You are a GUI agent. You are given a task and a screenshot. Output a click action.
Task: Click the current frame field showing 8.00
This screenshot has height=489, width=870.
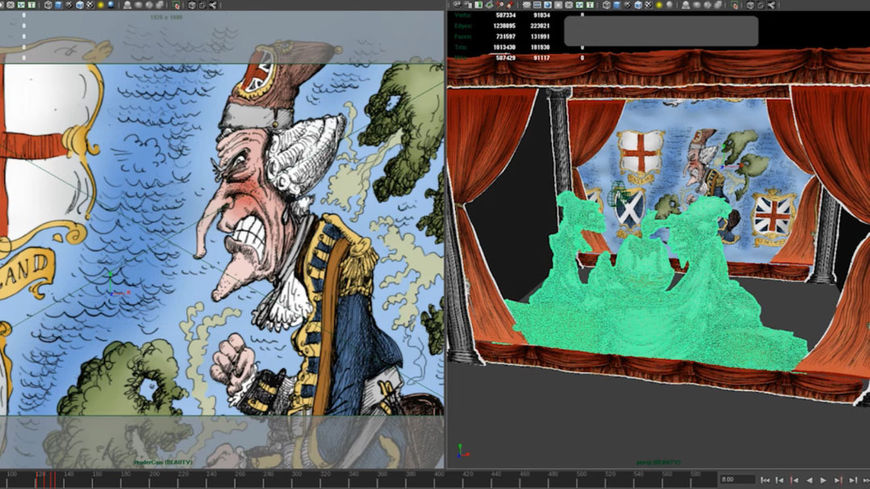(738, 480)
